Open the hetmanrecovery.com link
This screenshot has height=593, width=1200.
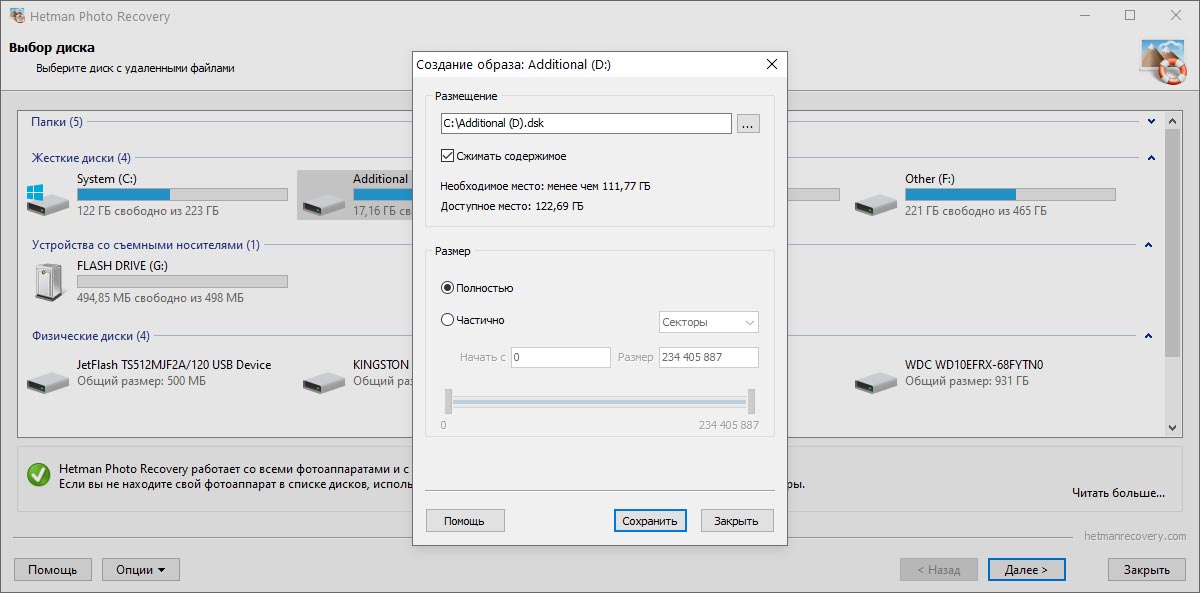tap(1135, 536)
